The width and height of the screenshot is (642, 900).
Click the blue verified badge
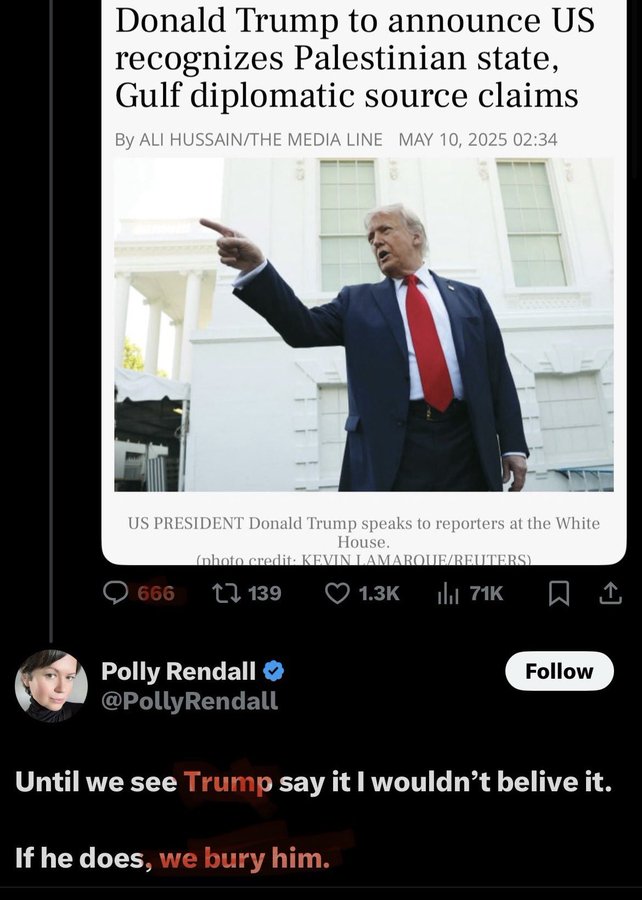click(274, 670)
